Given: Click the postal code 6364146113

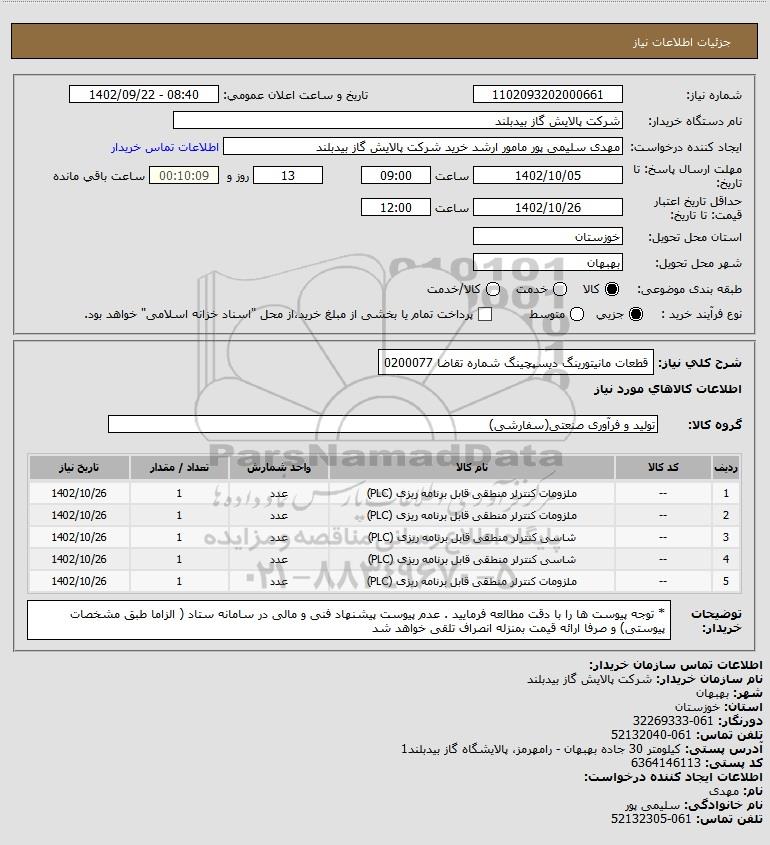Looking at the screenshot, I should [666, 763].
